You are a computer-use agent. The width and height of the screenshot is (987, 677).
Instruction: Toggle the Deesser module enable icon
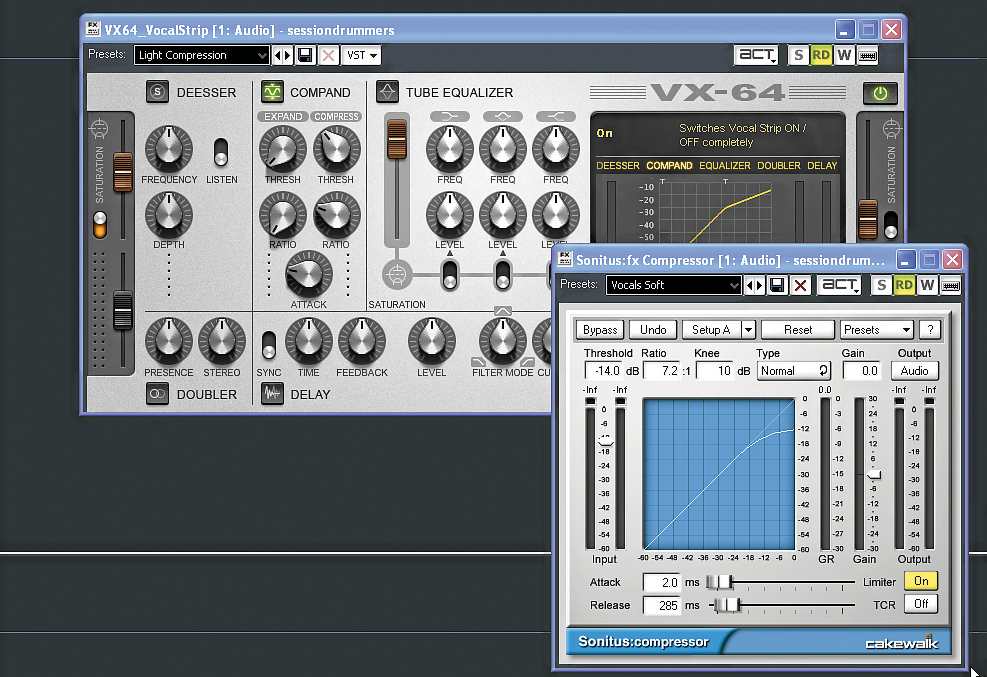click(157, 92)
